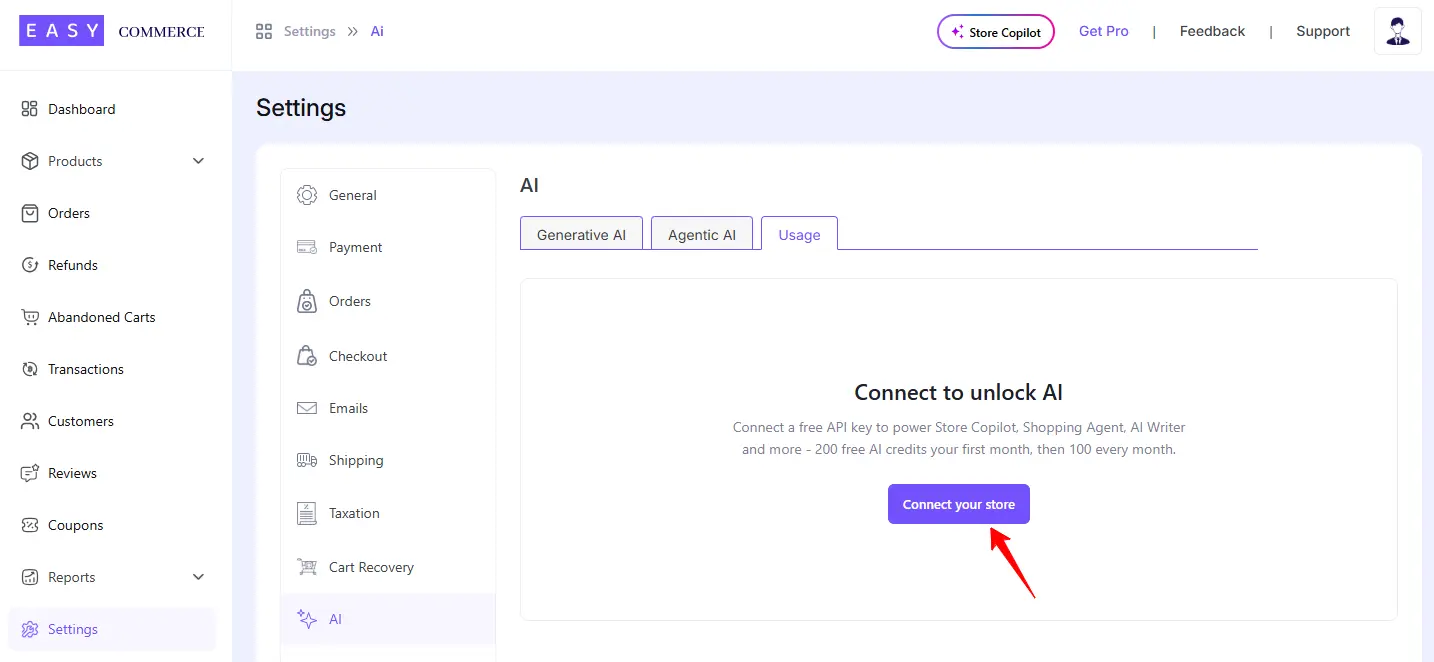Open Emails settings section
This screenshot has height=662, width=1434.
point(388,408)
